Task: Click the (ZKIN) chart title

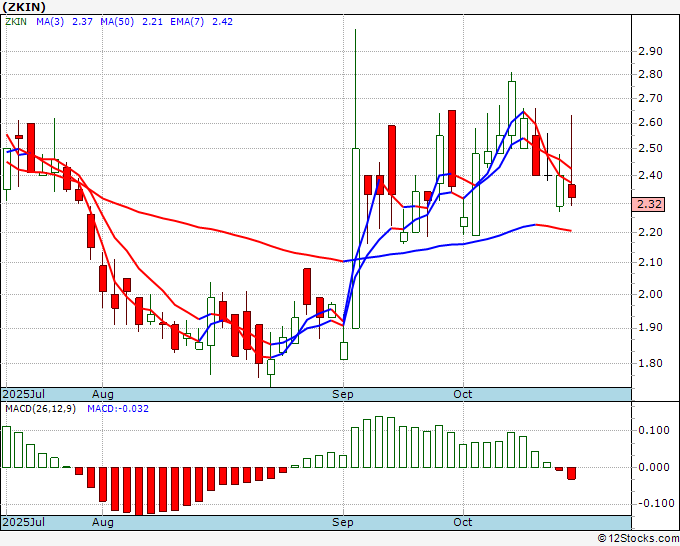Action: (24, 7)
